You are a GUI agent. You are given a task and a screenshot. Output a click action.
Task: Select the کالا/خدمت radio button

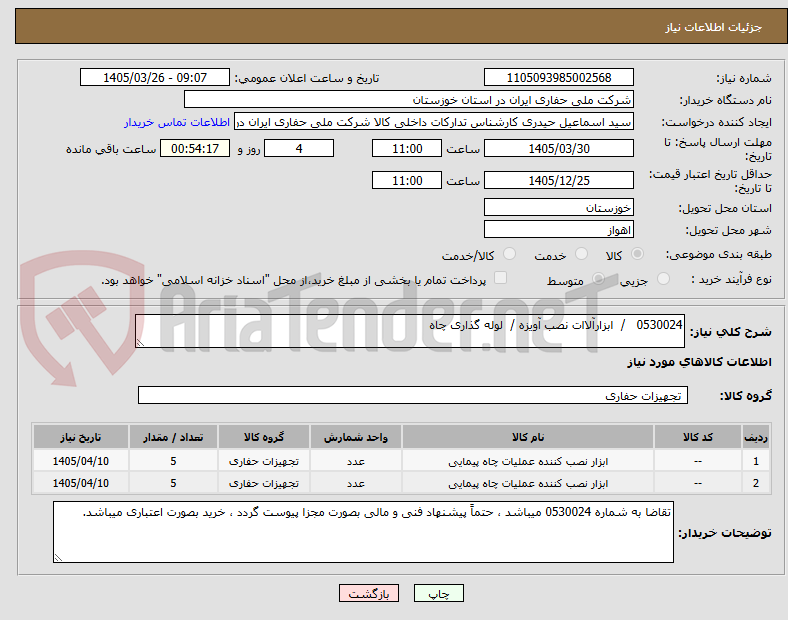pos(509,254)
